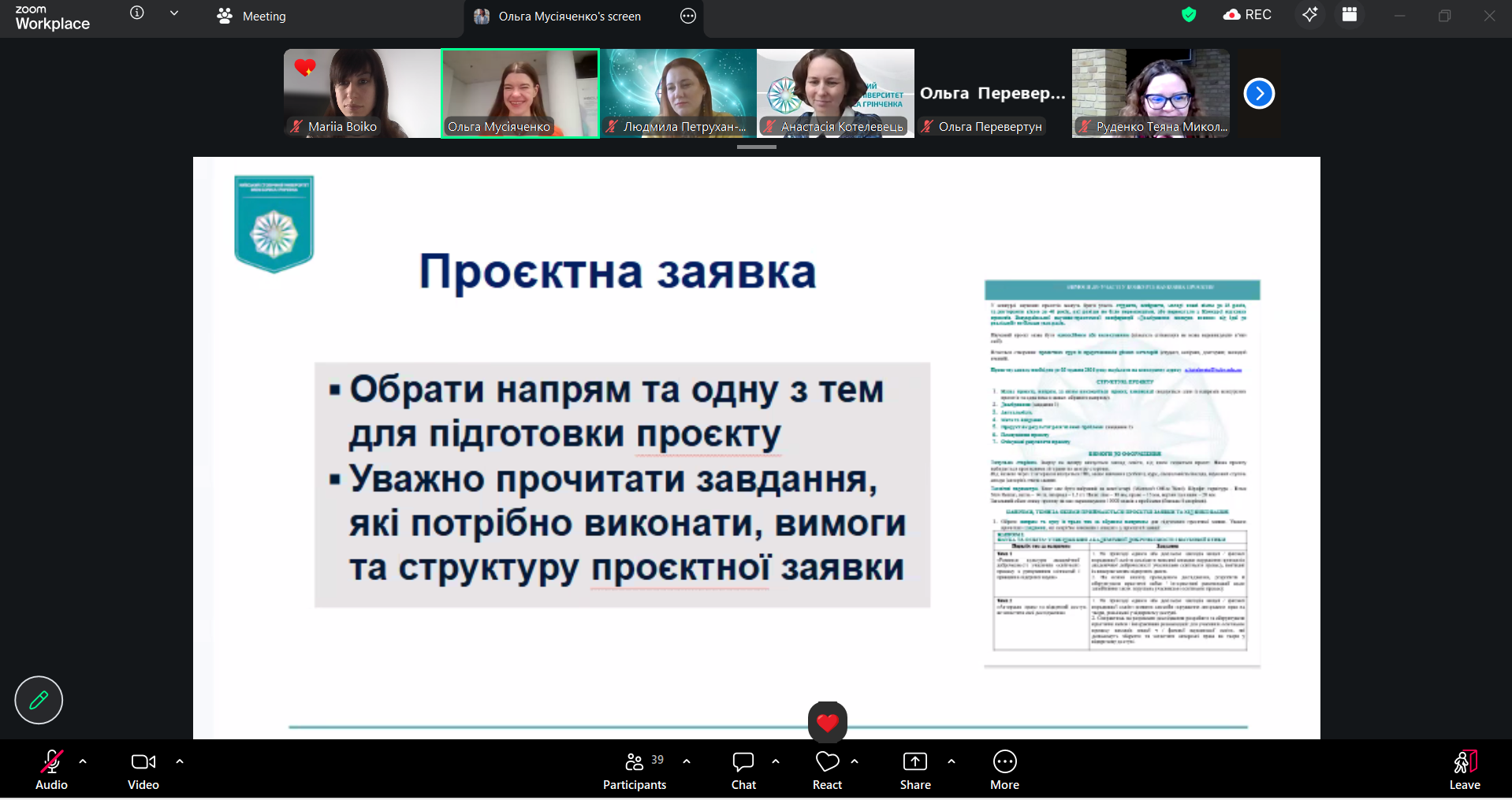Expand the video settings arrow
This screenshot has height=800, width=1512.
pos(180,761)
